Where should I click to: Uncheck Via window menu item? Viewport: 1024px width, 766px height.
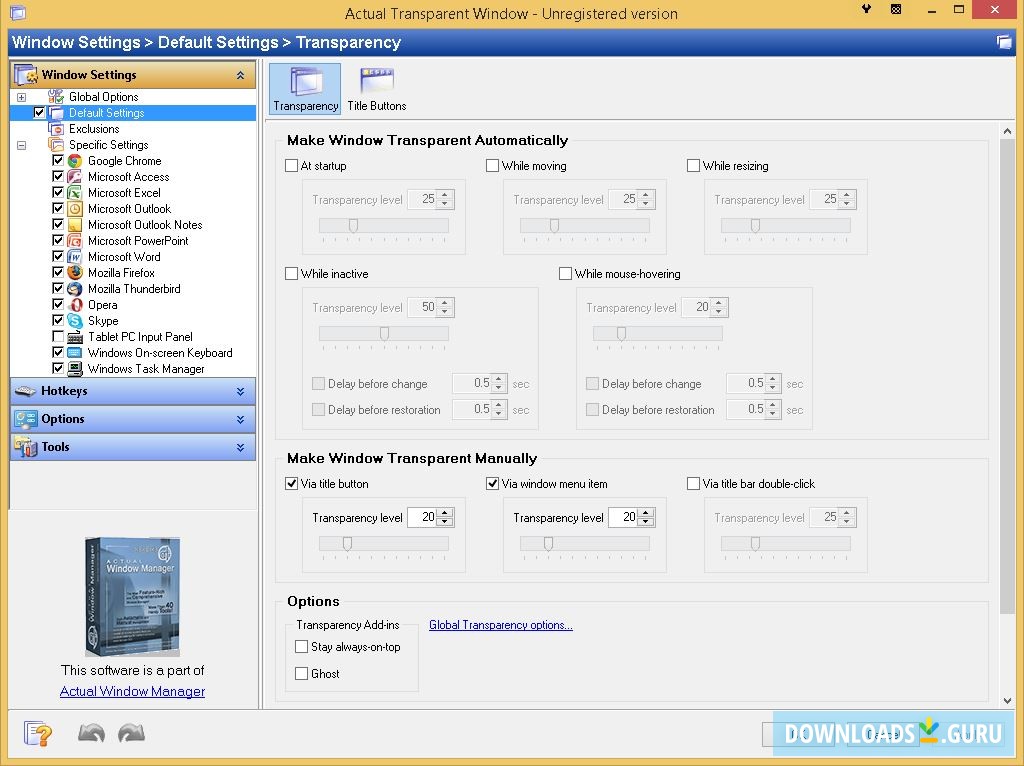tap(492, 484)
